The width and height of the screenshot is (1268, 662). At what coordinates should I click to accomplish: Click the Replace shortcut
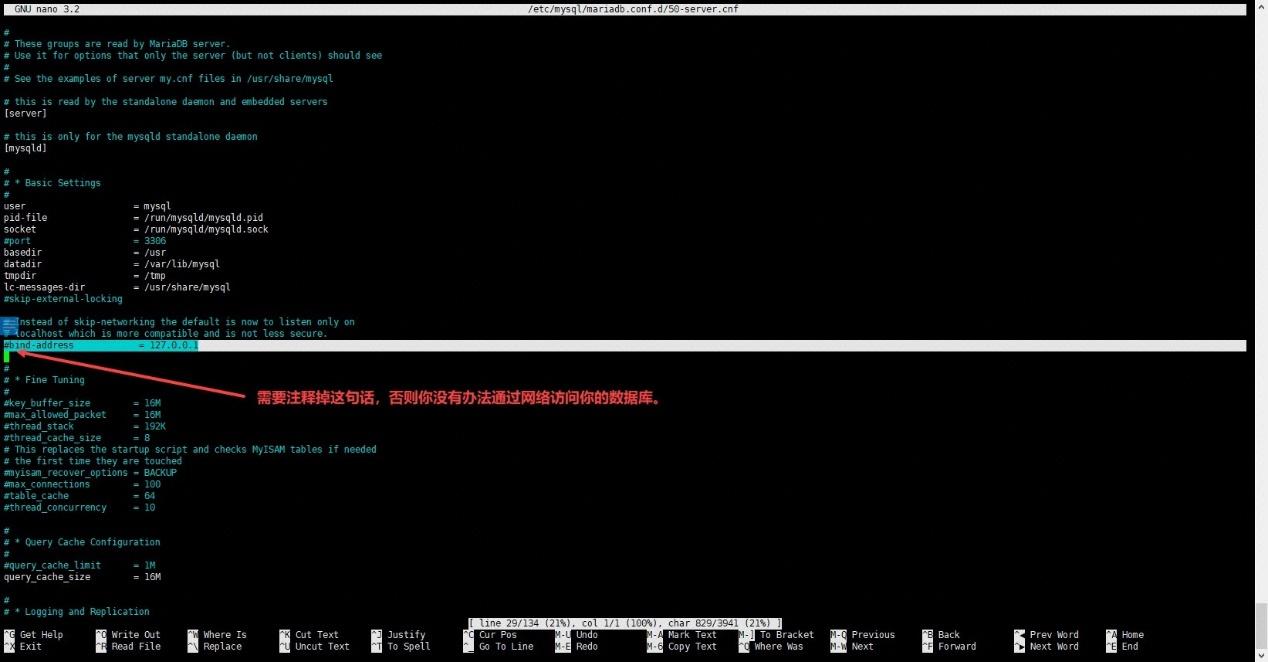(x=222, y=646)
